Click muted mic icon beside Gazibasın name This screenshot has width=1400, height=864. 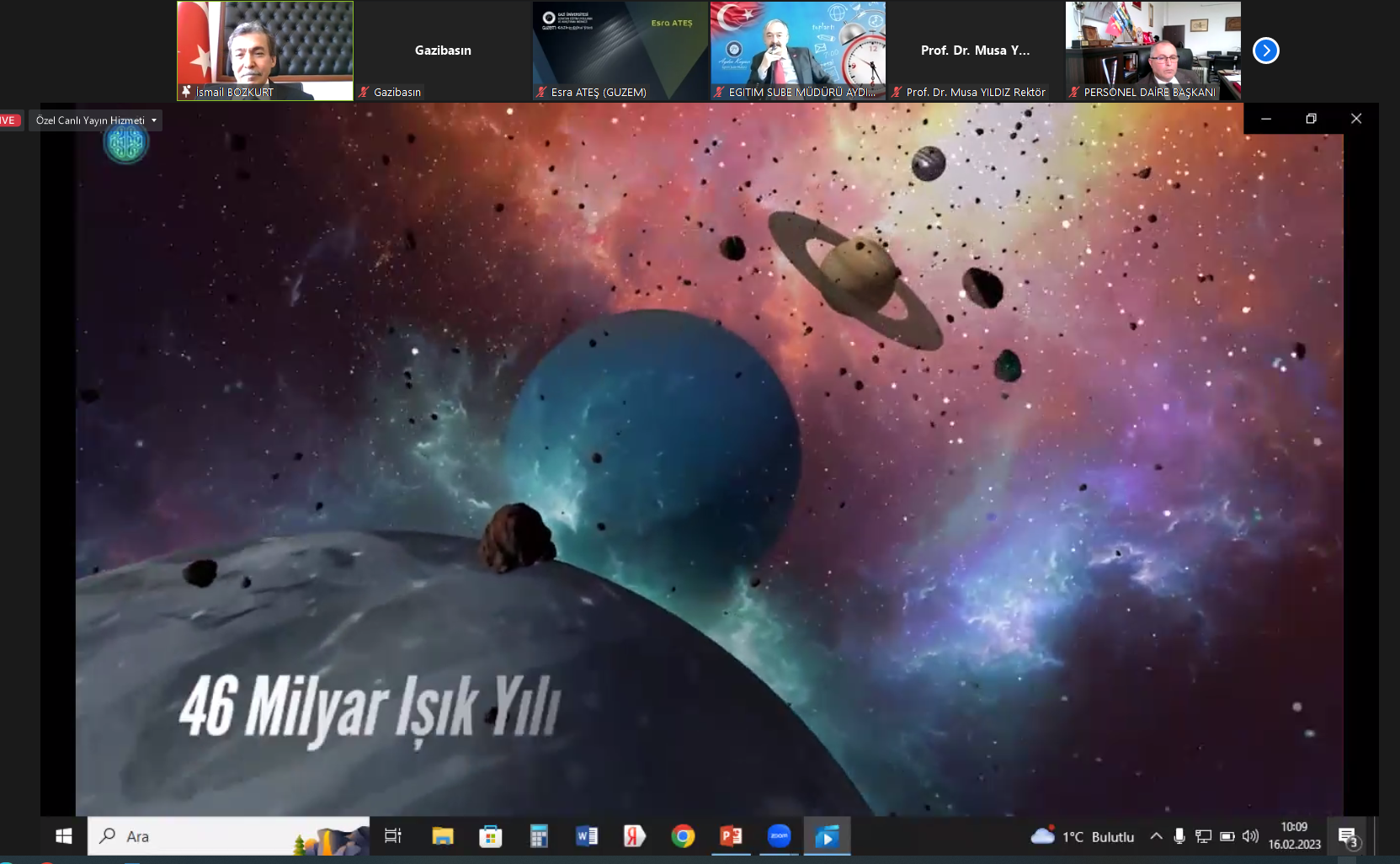364,92
